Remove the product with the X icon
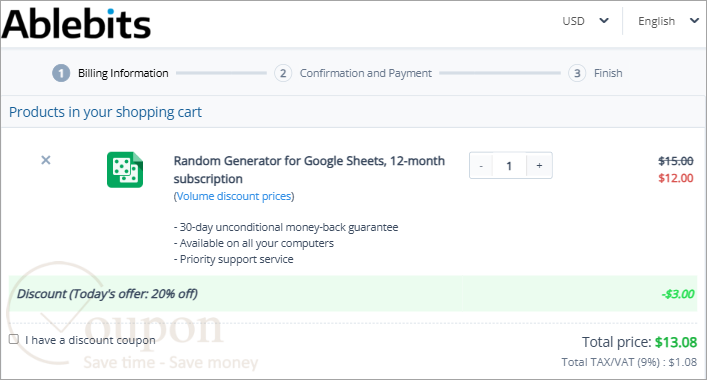 pyautogui.click(x=46, y=160)
